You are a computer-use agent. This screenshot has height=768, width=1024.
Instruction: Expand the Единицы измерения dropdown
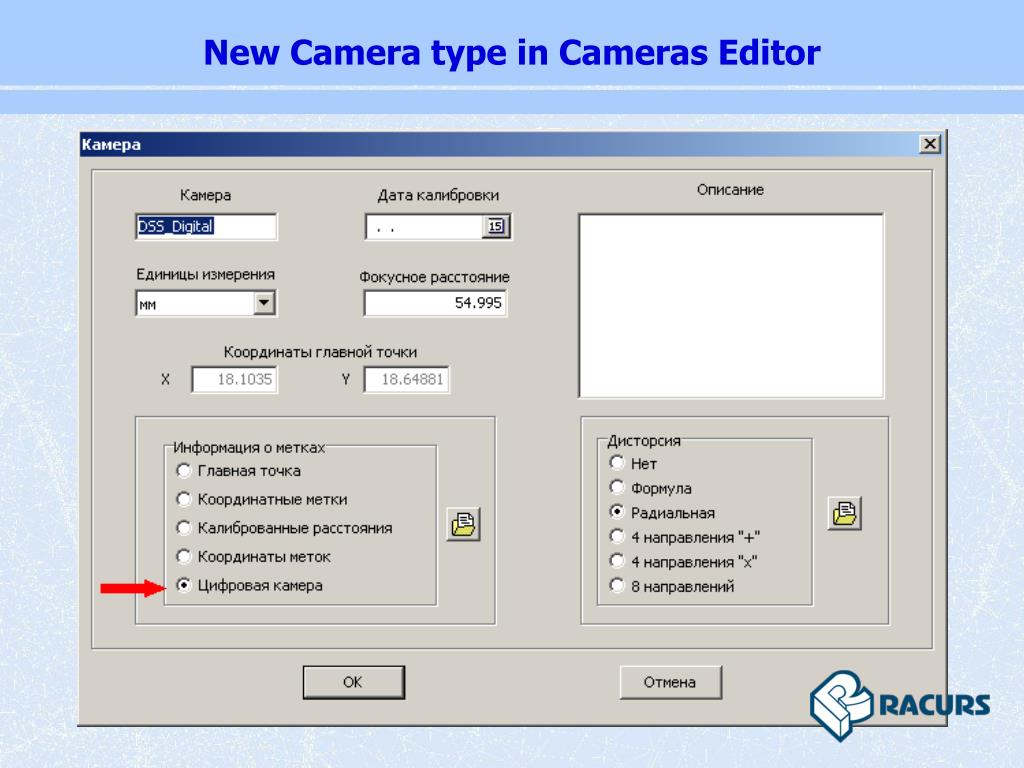(x=264, y=303)
